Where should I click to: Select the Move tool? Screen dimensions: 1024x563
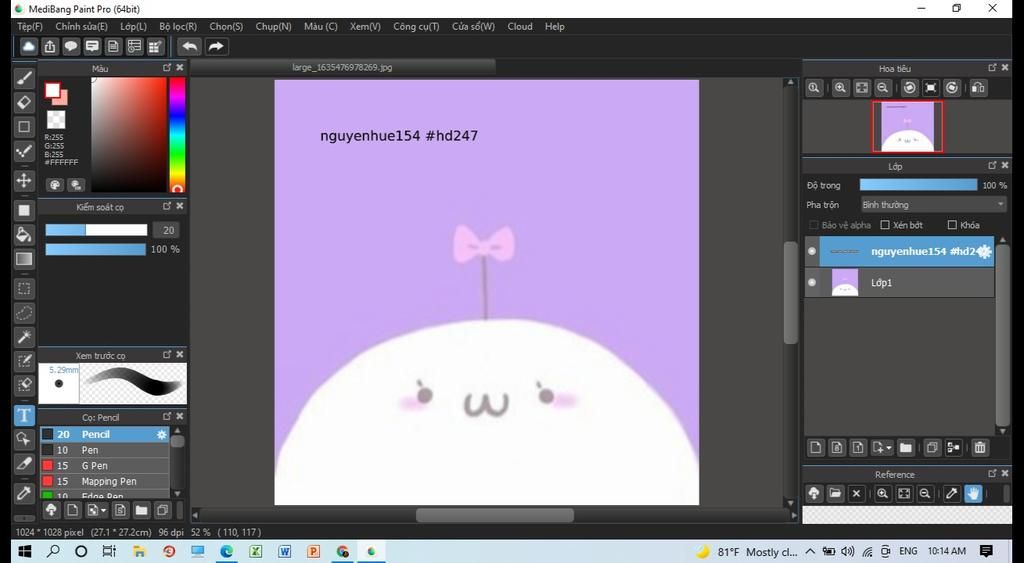coord(24,180)
